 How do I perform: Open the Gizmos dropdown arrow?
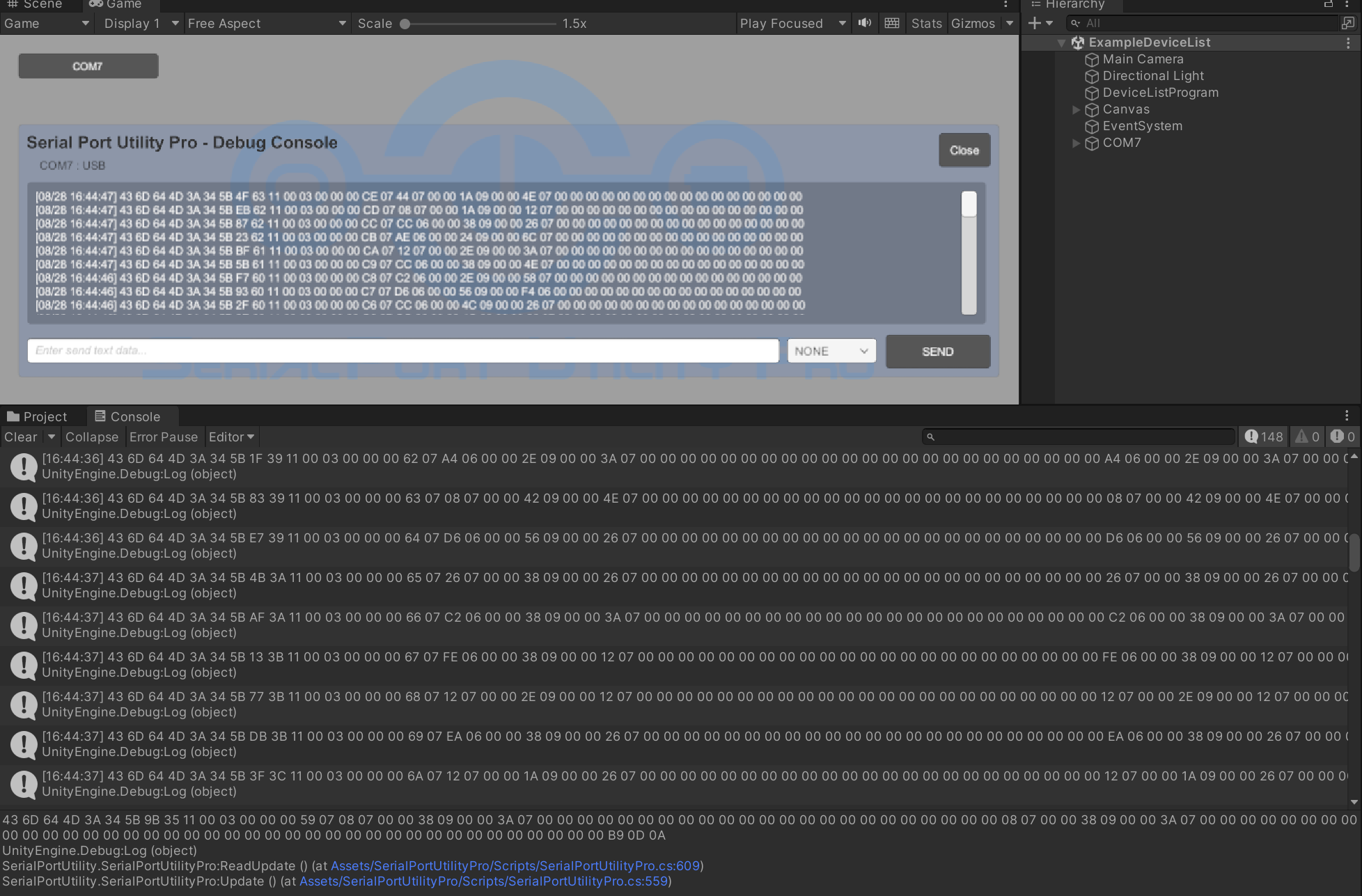tap(1010, 24)
